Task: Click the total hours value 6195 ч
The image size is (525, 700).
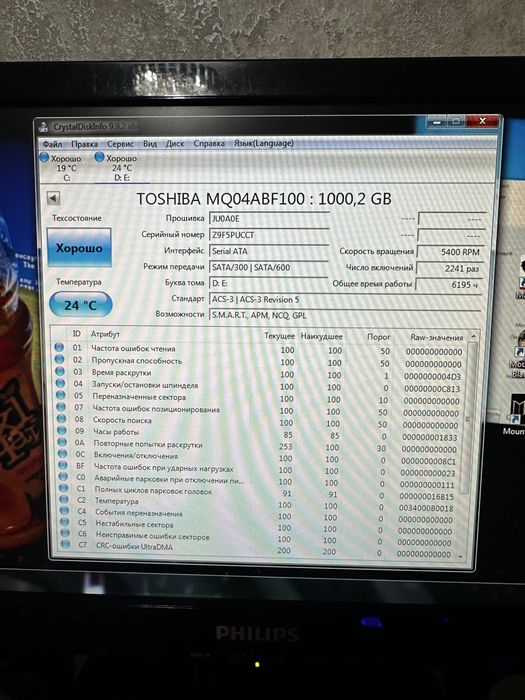Action: click(449, 284)
